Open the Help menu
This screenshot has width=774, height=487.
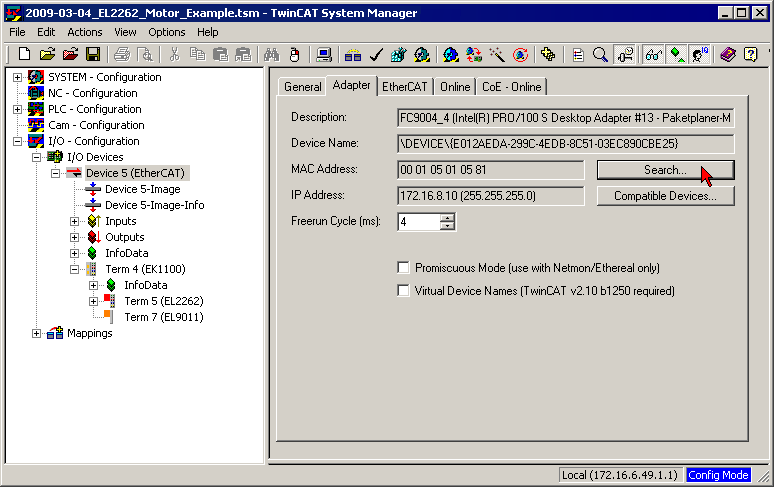(208, 32)
